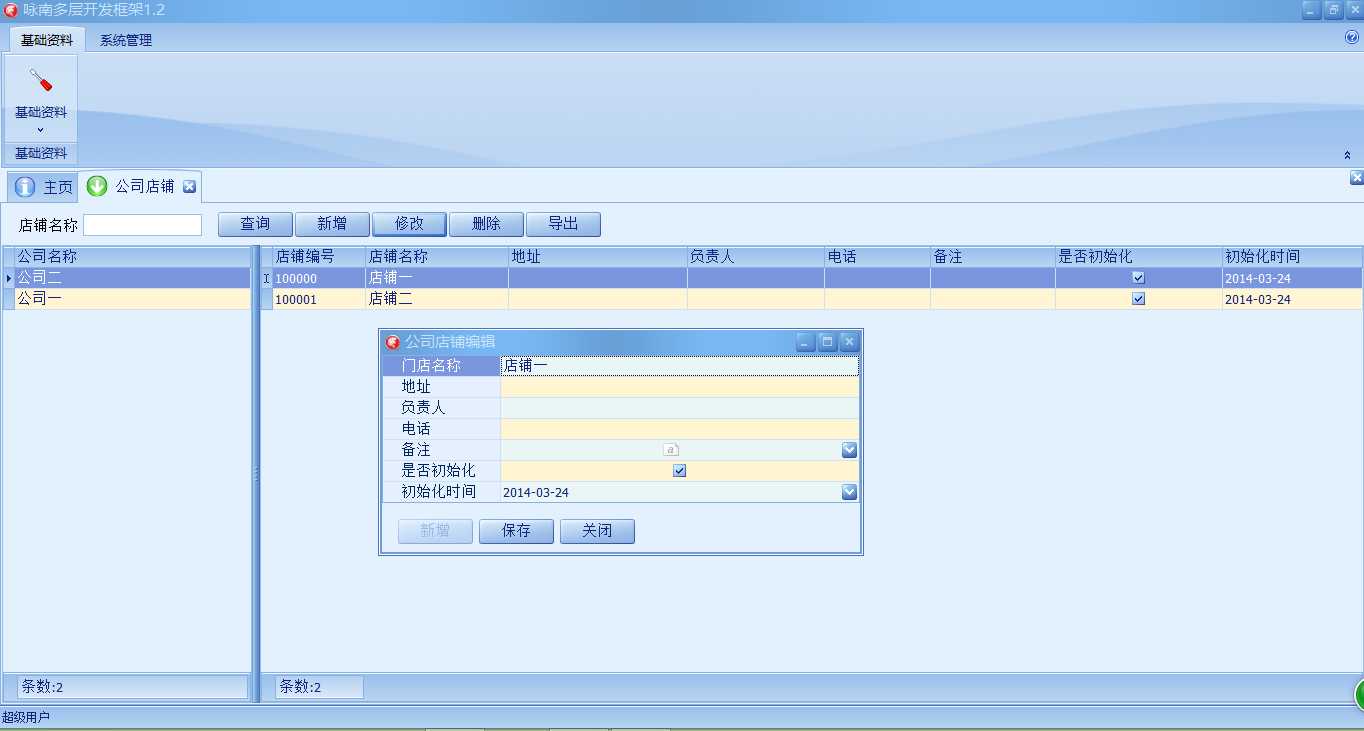Maximize the 公司店铺编辑 dialog

point(827,342)
